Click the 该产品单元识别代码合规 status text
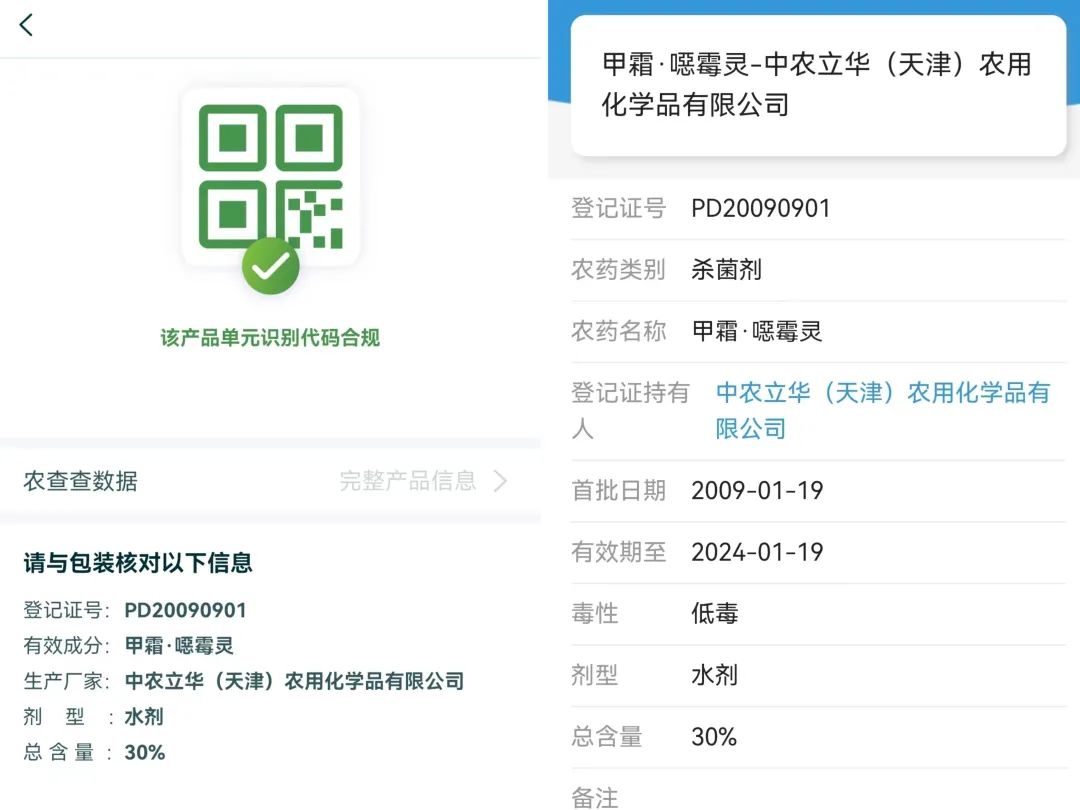 [x=270, y=338]
